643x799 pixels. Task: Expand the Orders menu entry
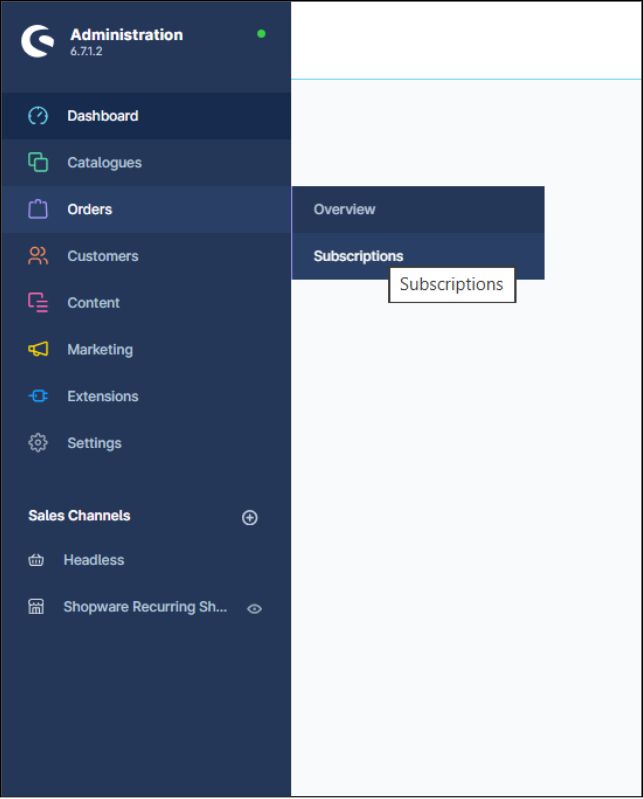coord(90,209)
